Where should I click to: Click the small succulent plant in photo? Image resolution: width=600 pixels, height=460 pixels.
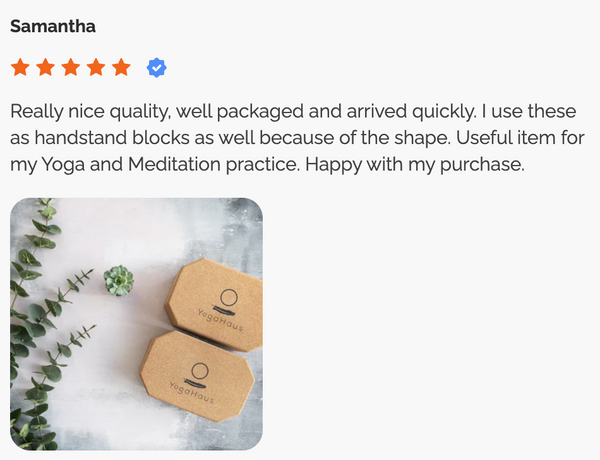(x=119, y=281)
